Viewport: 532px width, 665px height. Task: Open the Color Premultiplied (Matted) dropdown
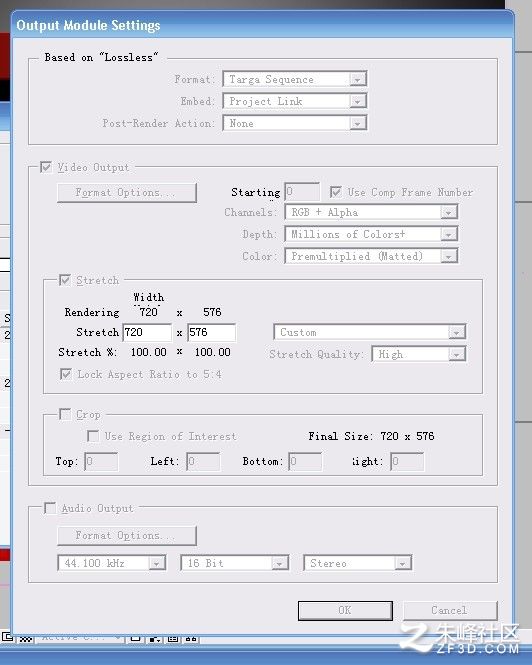coord(371,256)
